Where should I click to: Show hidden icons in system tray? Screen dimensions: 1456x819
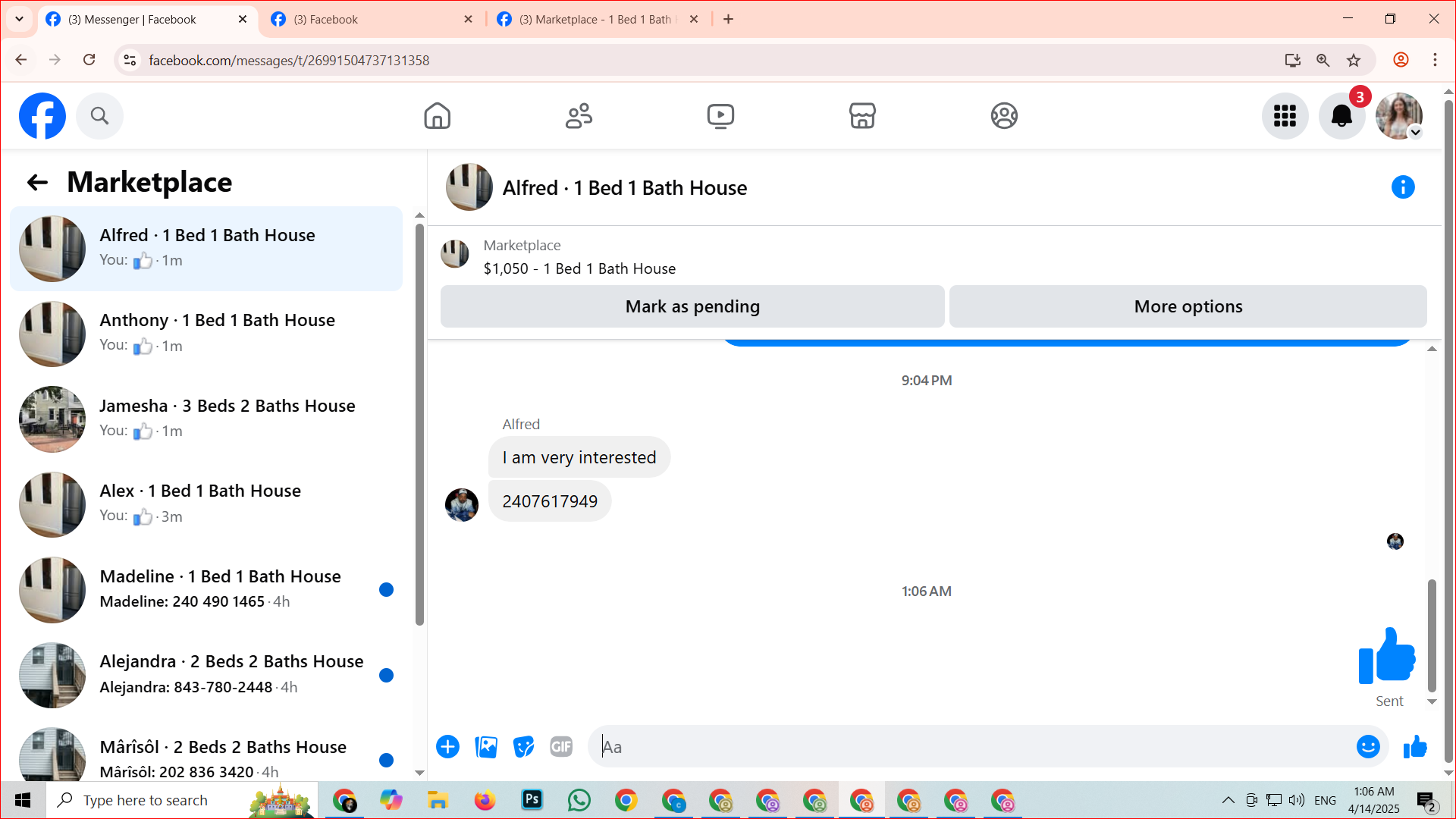pos(1228,800)
